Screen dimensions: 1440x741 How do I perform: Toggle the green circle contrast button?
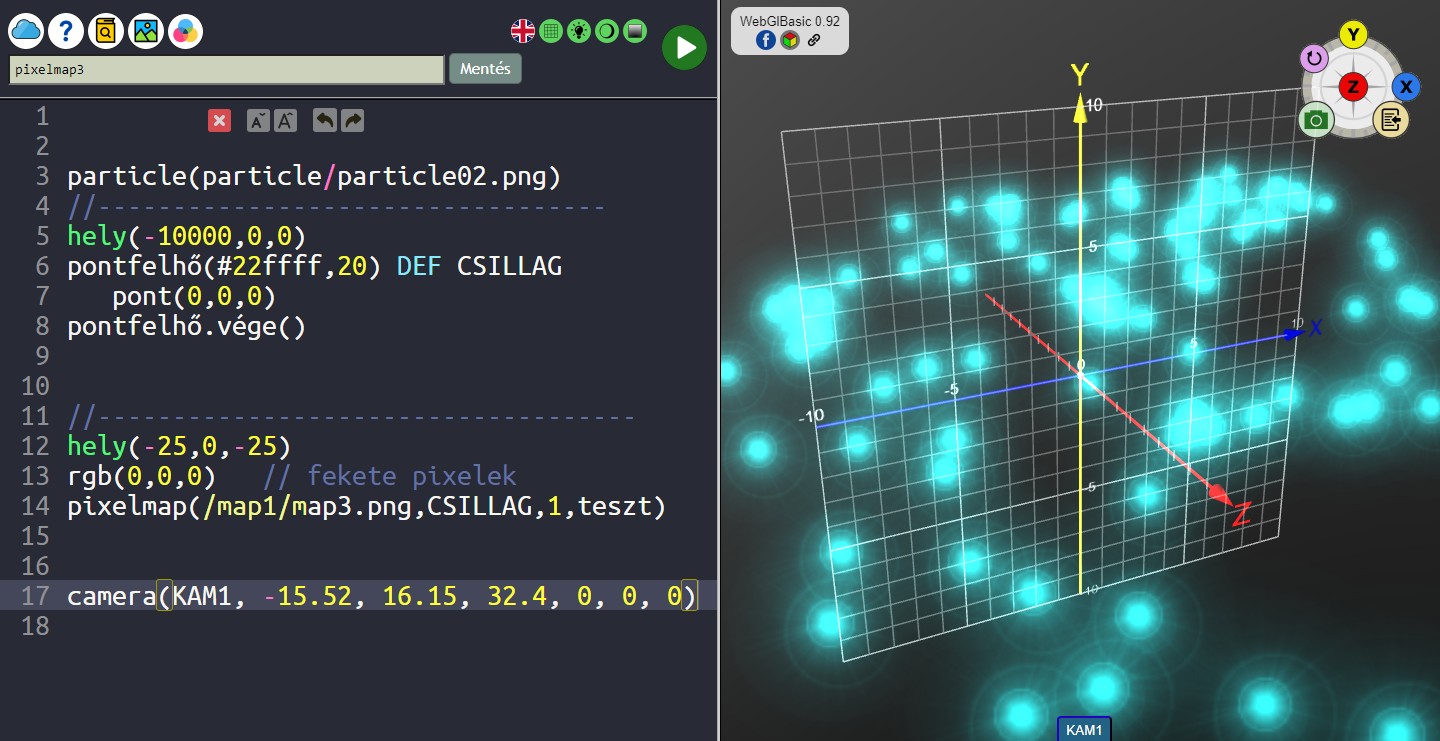pos(606,31)
